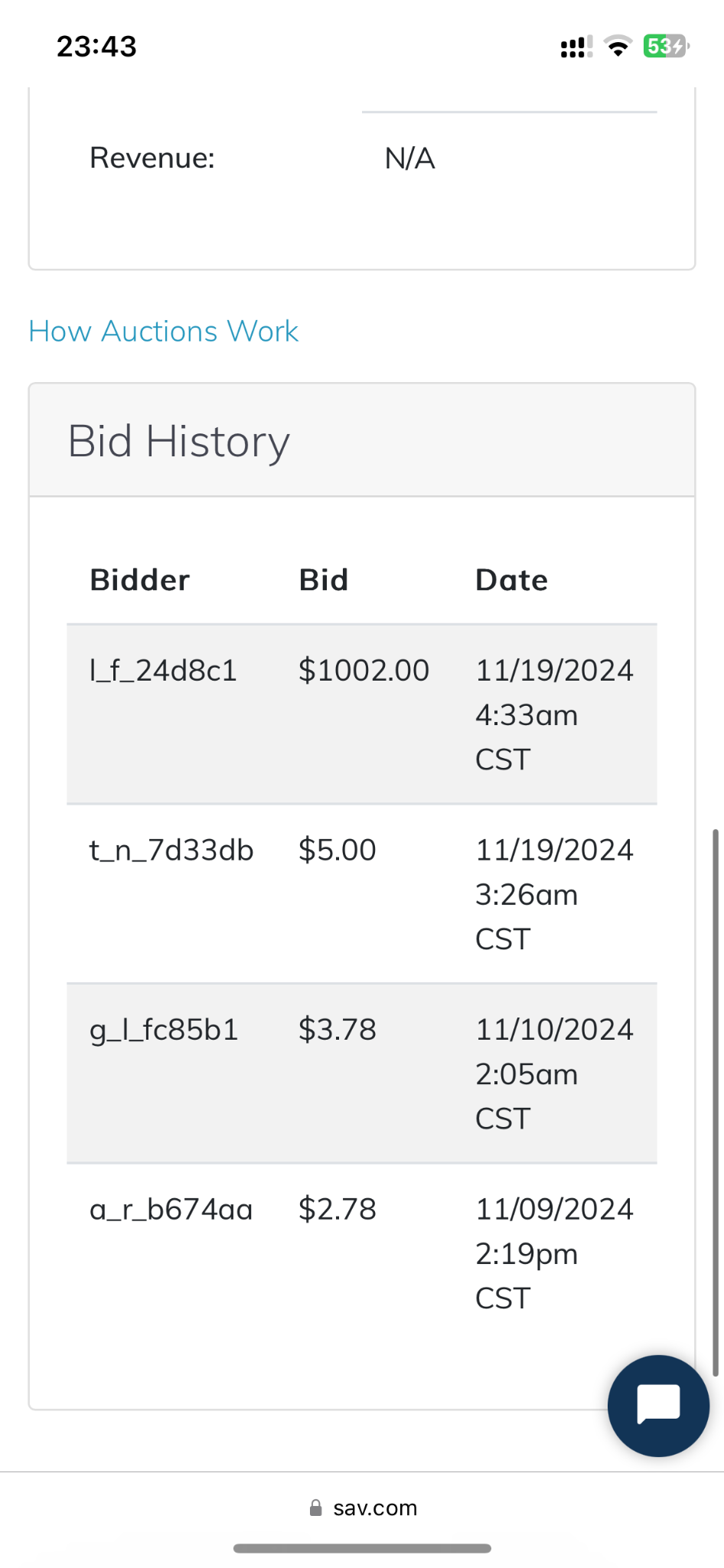Tap the Bid History panel heading

(x=179, y=442)
